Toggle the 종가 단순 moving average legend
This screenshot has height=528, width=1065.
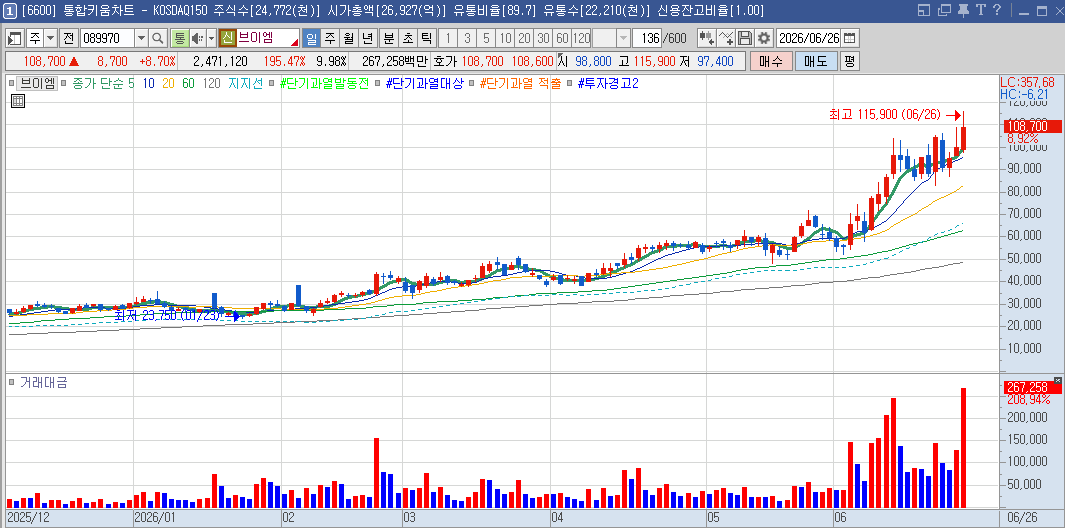pyautogui.click(x=63, y=84)
